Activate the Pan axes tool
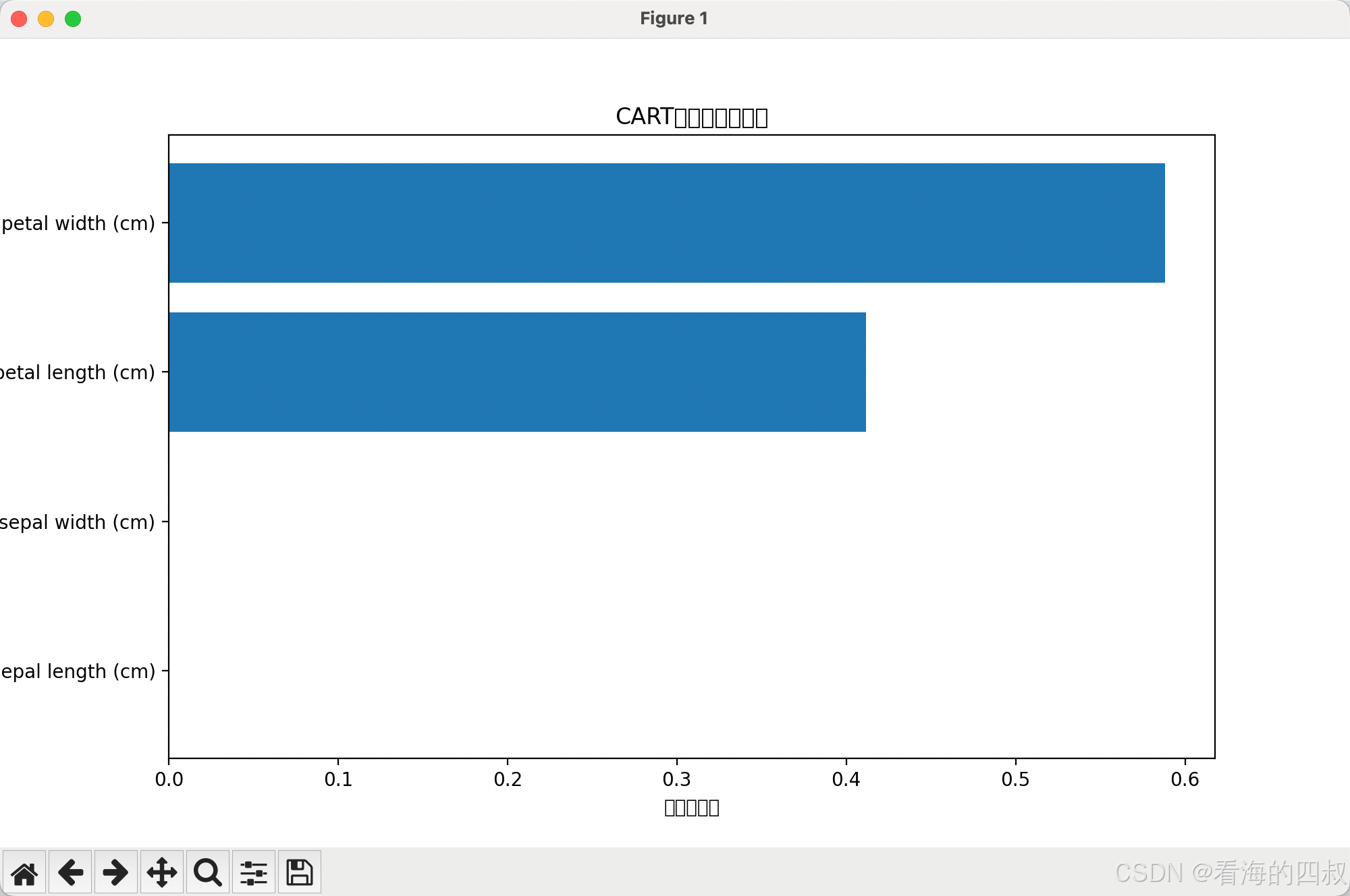 click(x=162, y=872)
